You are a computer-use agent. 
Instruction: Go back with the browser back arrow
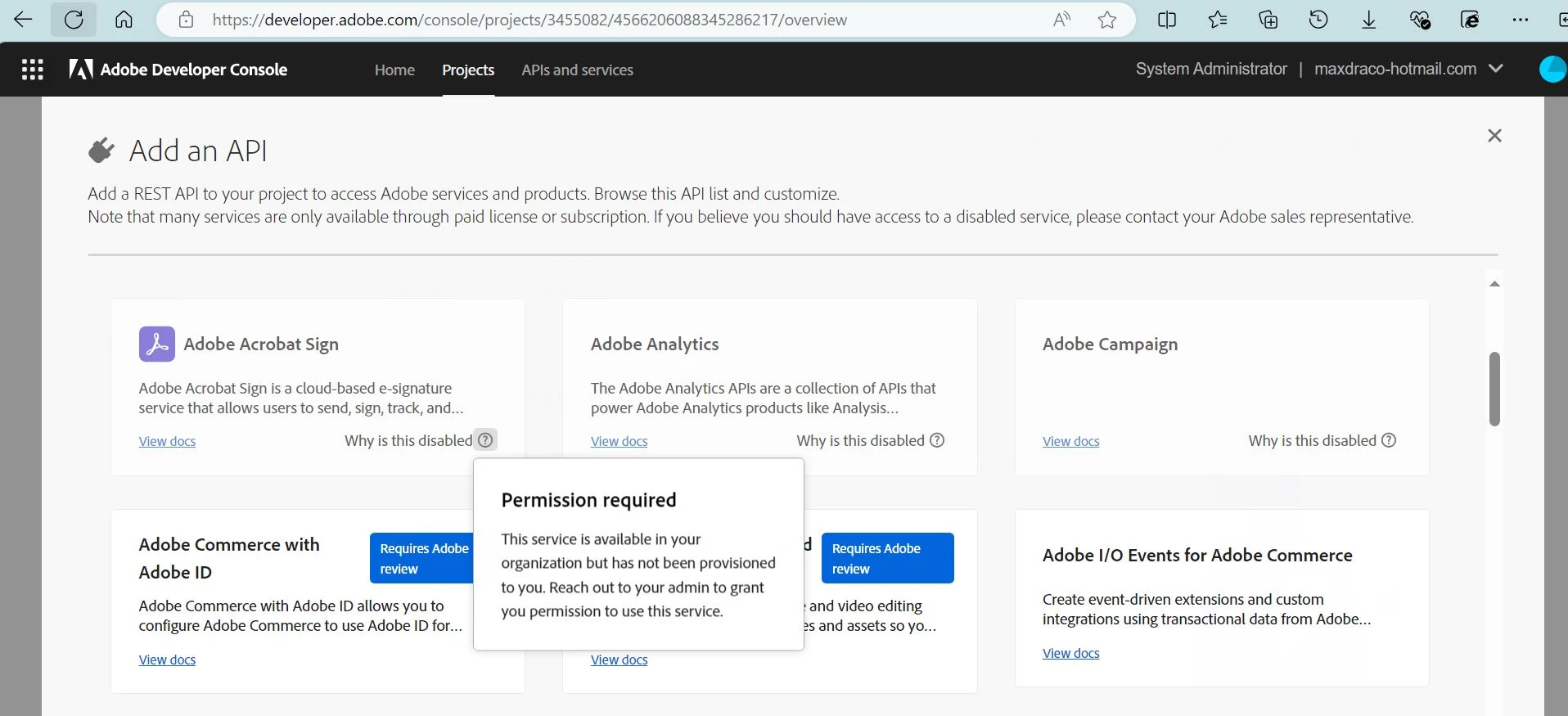coord(24,20)
